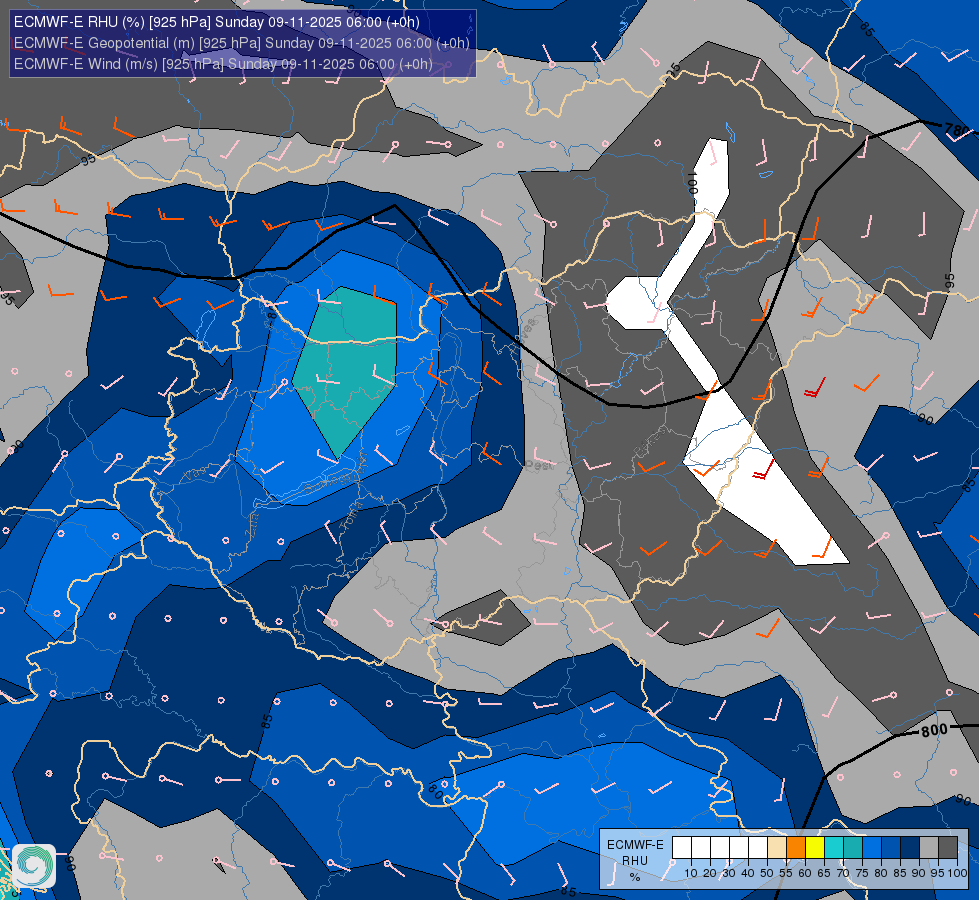Click the yellow 60–65 legend swatch
Screen dimensions: 979x900
pyautogui.click(x=815, y=848)
